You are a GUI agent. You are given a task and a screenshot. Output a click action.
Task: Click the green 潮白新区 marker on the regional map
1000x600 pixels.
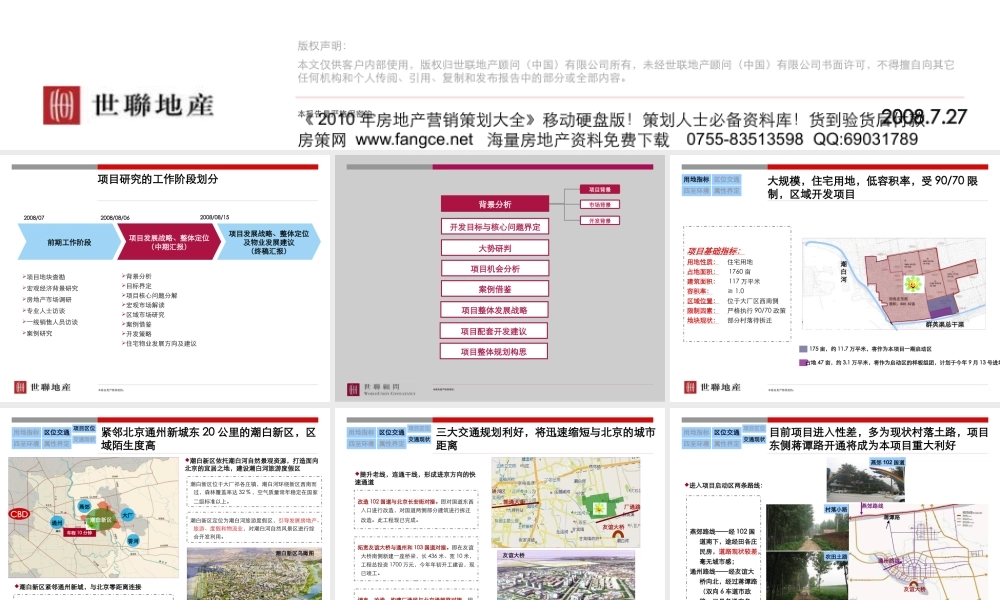click(x=100, y=520)
